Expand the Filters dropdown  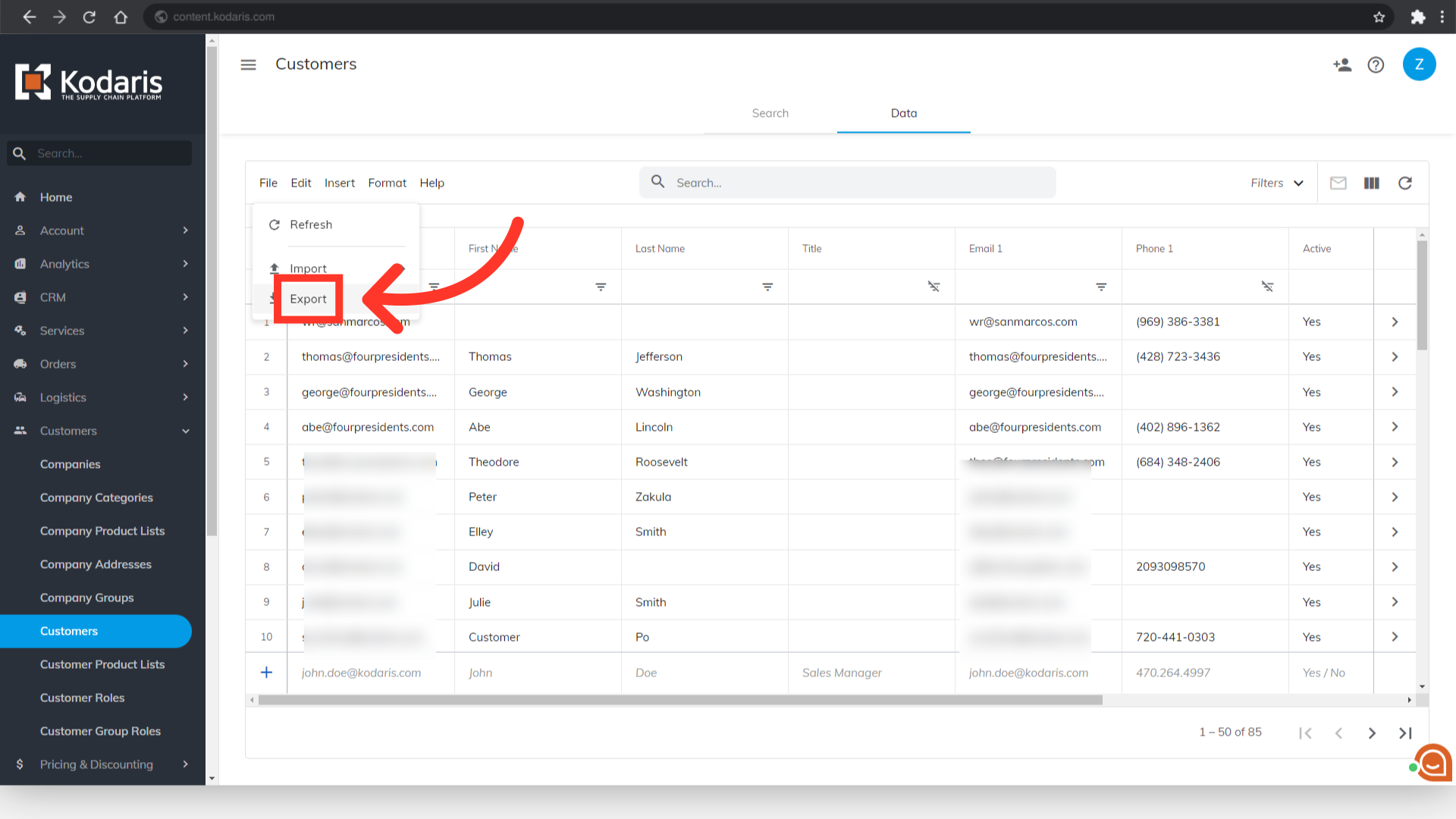tap(1277, 183)
